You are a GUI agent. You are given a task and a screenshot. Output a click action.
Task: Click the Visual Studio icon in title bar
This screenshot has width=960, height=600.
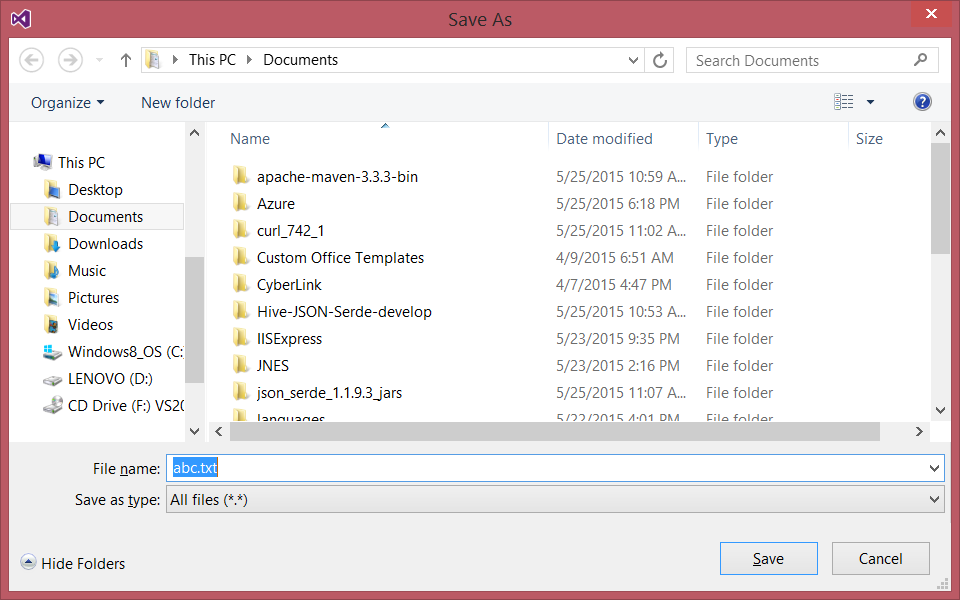click(20, 17)
